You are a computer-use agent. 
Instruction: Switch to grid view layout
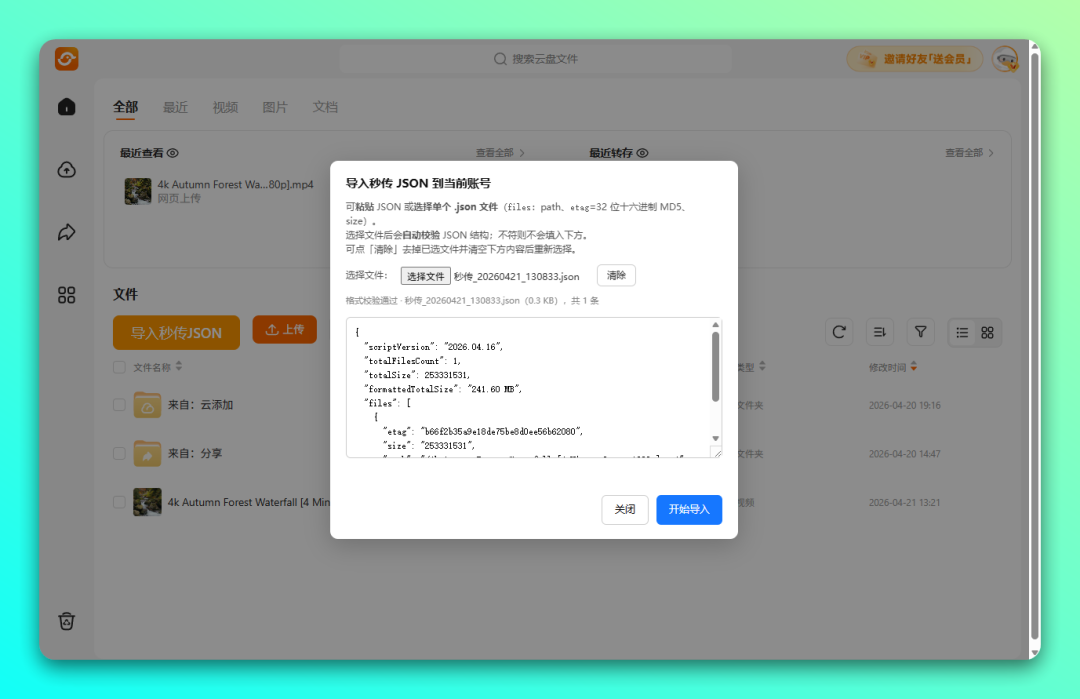click(x=985, y=332)
